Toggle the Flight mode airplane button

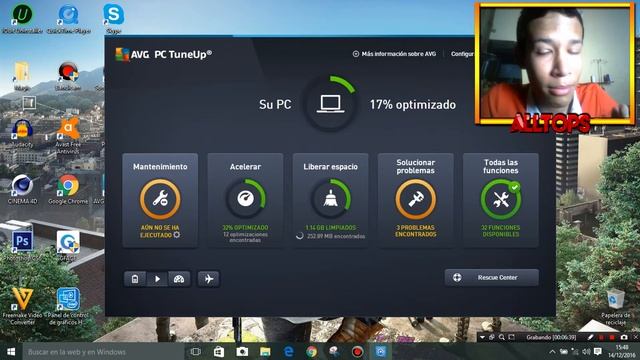(209, 279)
